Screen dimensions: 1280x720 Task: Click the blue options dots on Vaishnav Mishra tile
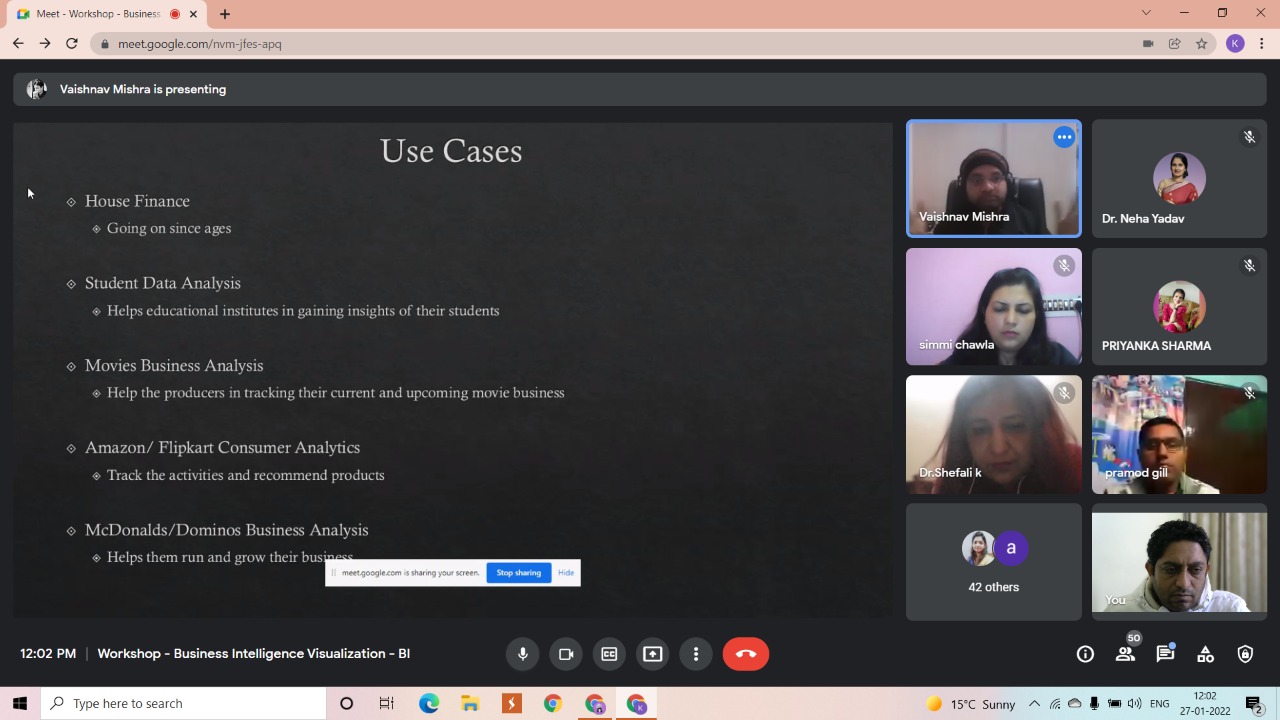(x=1064, y=137)
